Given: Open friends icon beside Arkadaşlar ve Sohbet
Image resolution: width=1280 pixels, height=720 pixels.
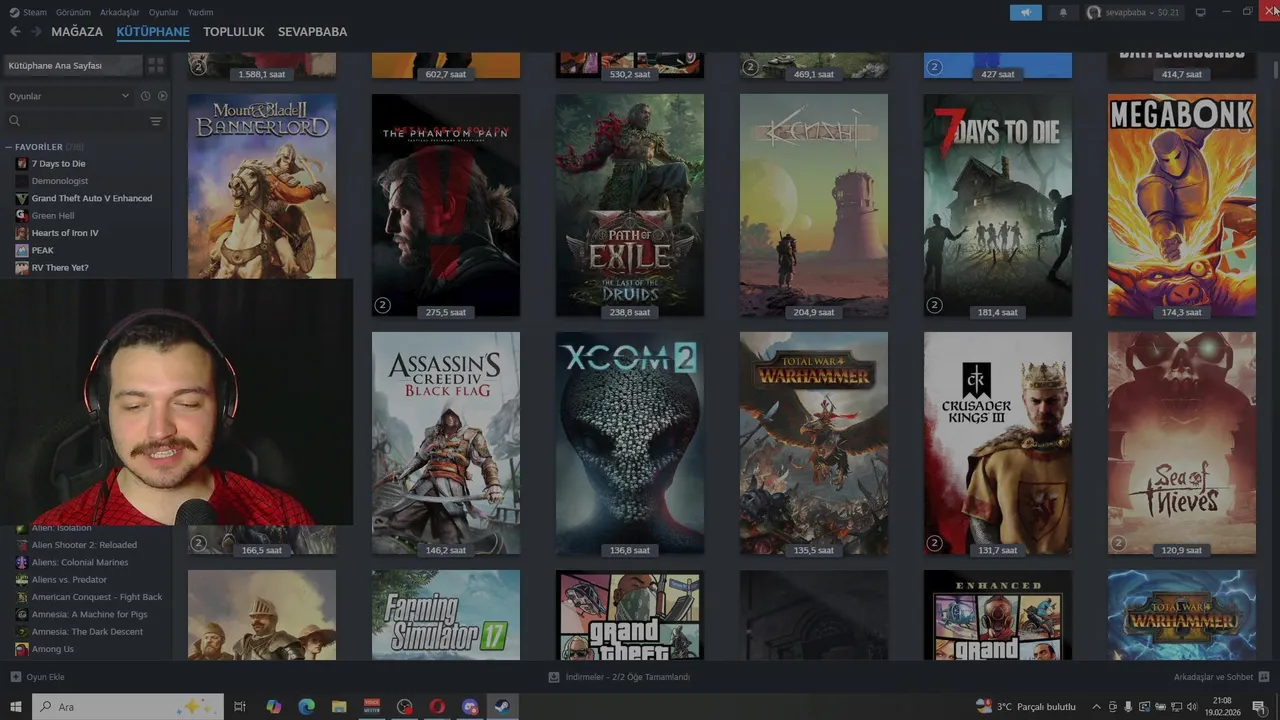Looking at the screenshot, I should point(1264,677).
